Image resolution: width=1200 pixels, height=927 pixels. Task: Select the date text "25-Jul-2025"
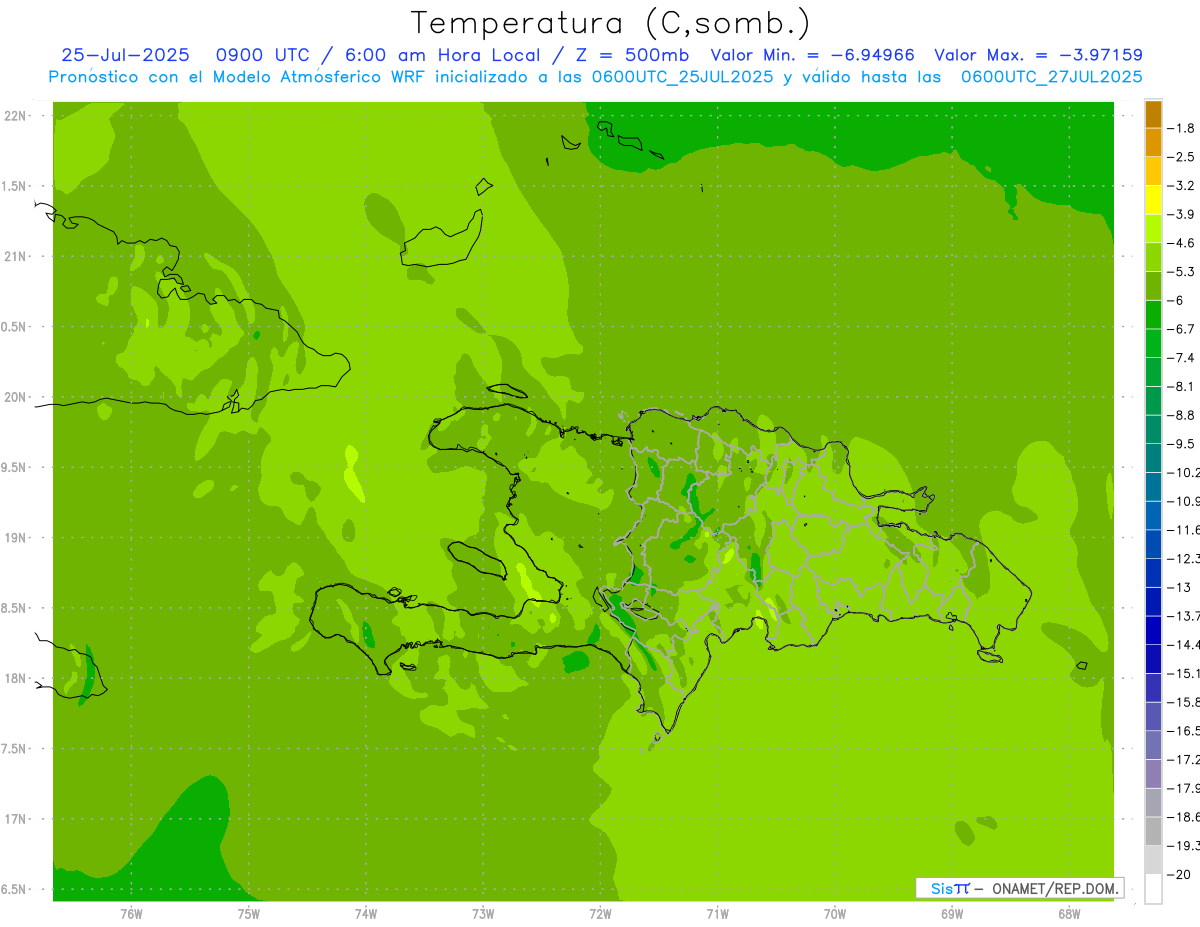125,56
